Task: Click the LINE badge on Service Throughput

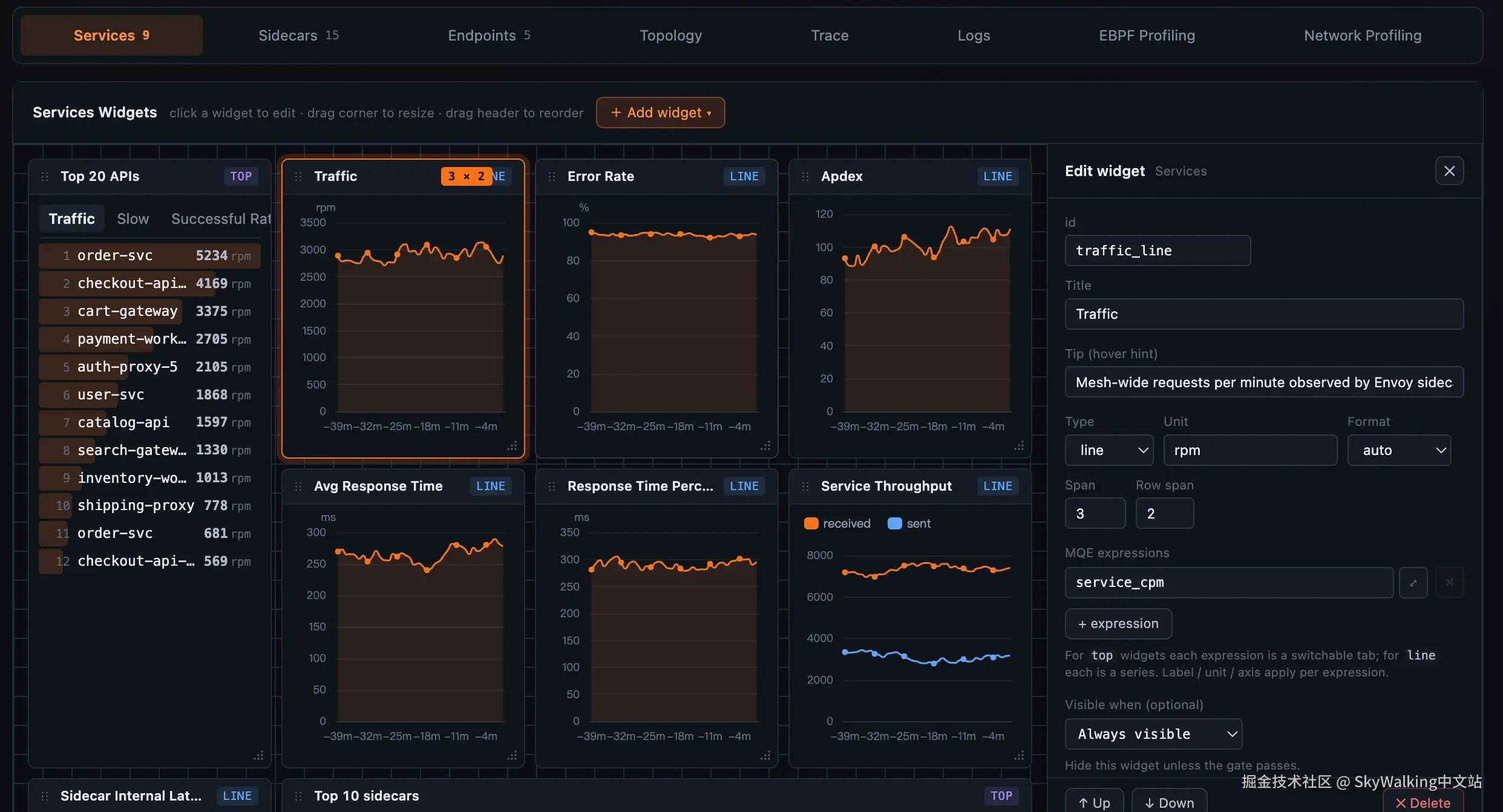Action: 998,486
